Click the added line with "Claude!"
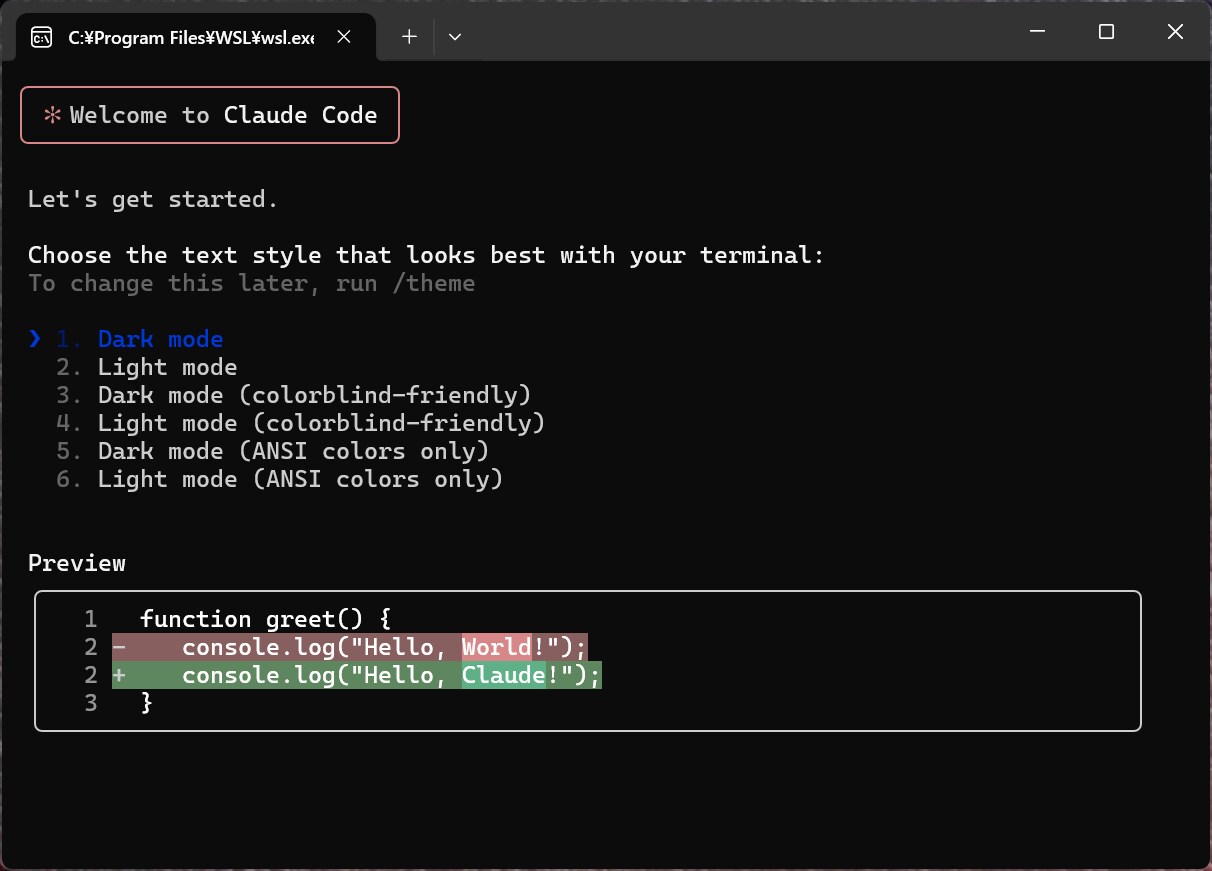The image size is (1212, 871). [x=356, y=675]
